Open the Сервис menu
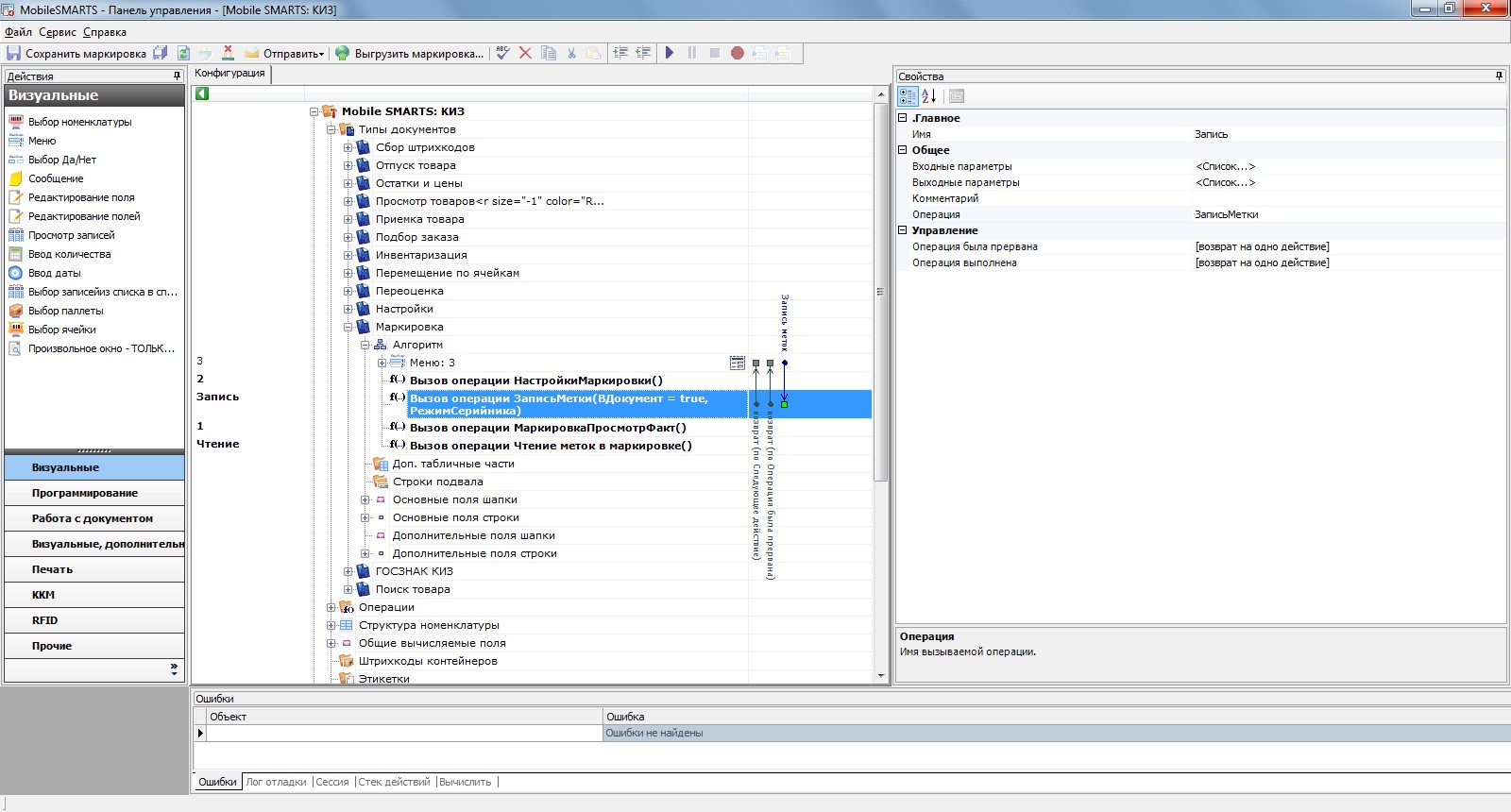This screenshot has width=1511, height=812. (x=58, y=32)
